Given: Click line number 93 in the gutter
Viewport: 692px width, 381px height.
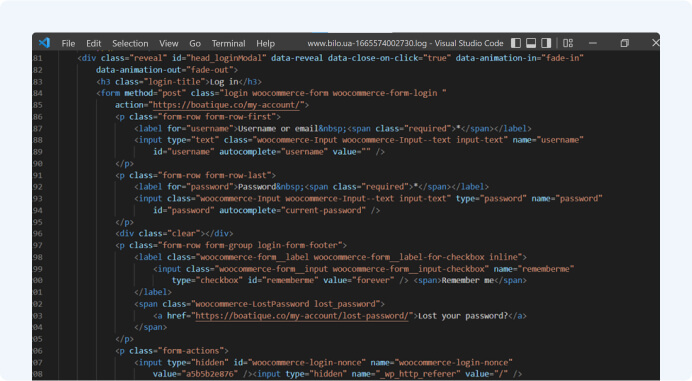Looking at the screenshot, I should tap(38, 199).
